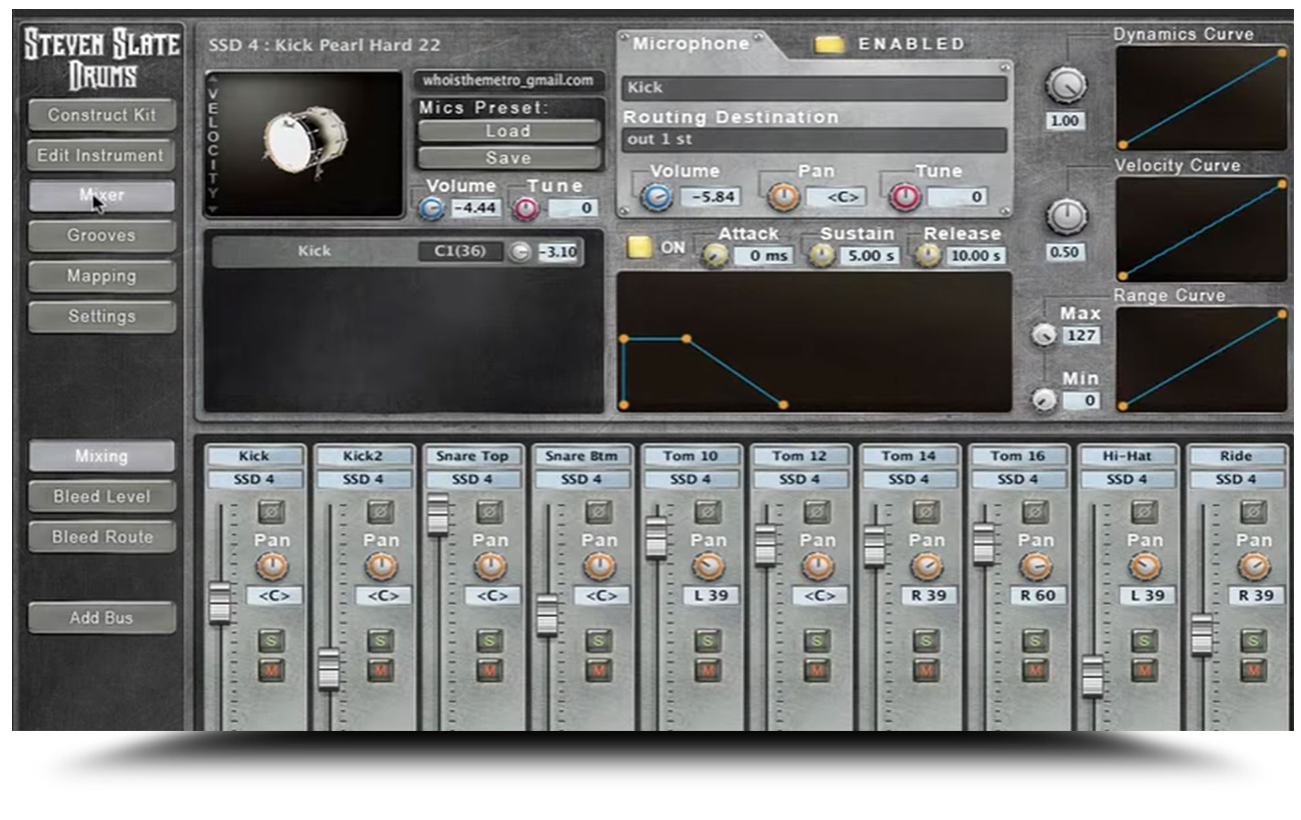1301x820 pixels.
Task: Click the Velocity Curve knob
Action: 1067,215
